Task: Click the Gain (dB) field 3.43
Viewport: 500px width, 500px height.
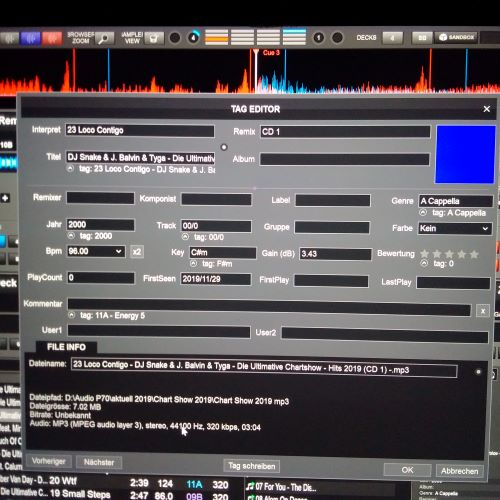Action: 335,254
